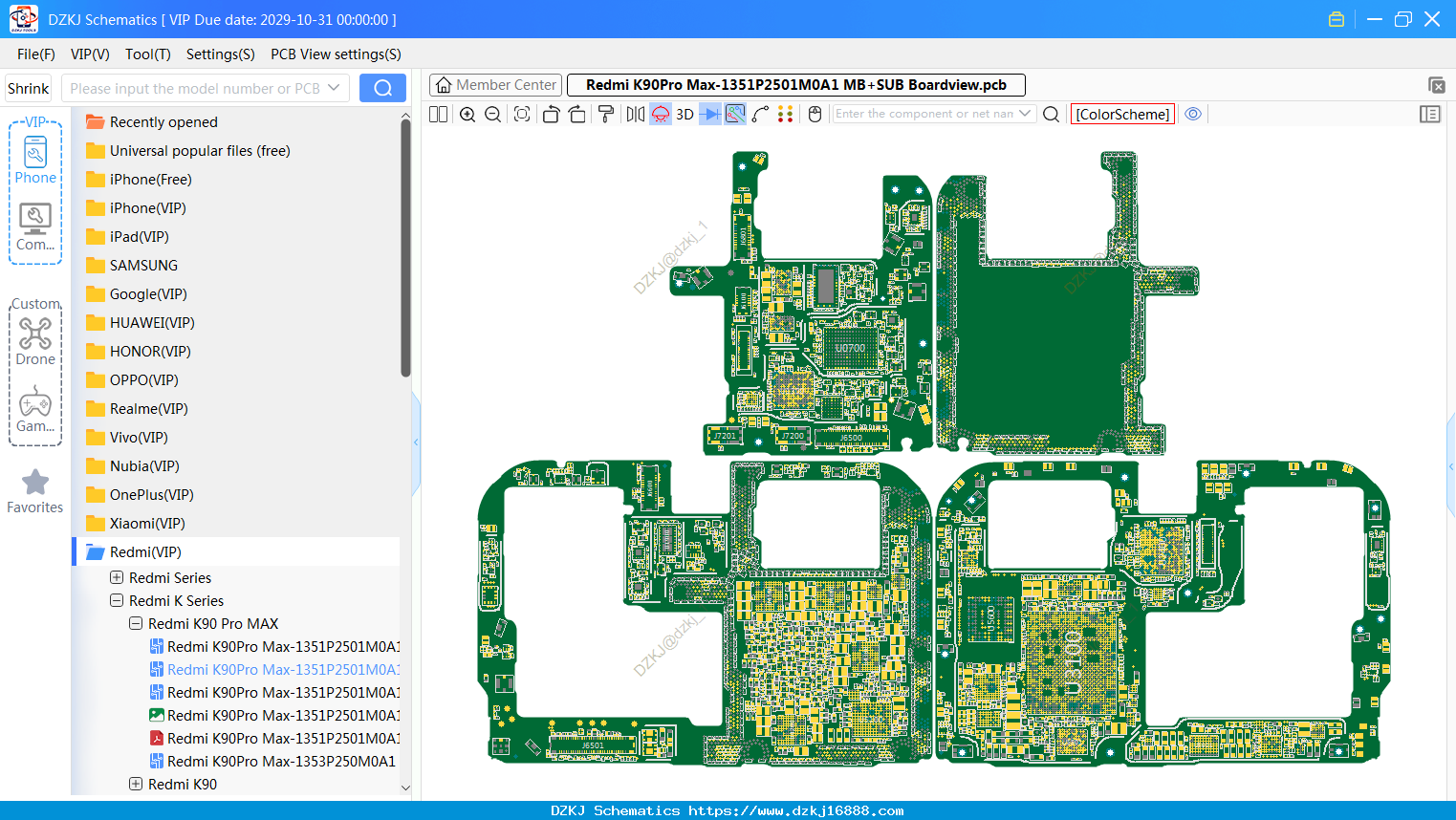Open the dzkj16888.com link in status bar

(x=796, y=810)
